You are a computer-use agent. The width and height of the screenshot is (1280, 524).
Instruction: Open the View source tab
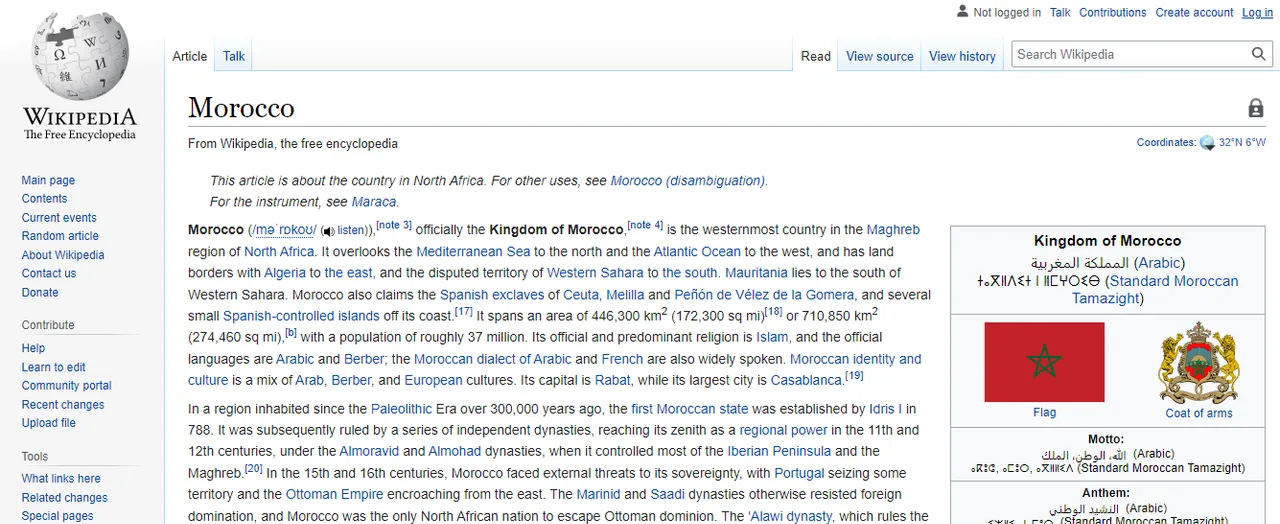point(880,56)
